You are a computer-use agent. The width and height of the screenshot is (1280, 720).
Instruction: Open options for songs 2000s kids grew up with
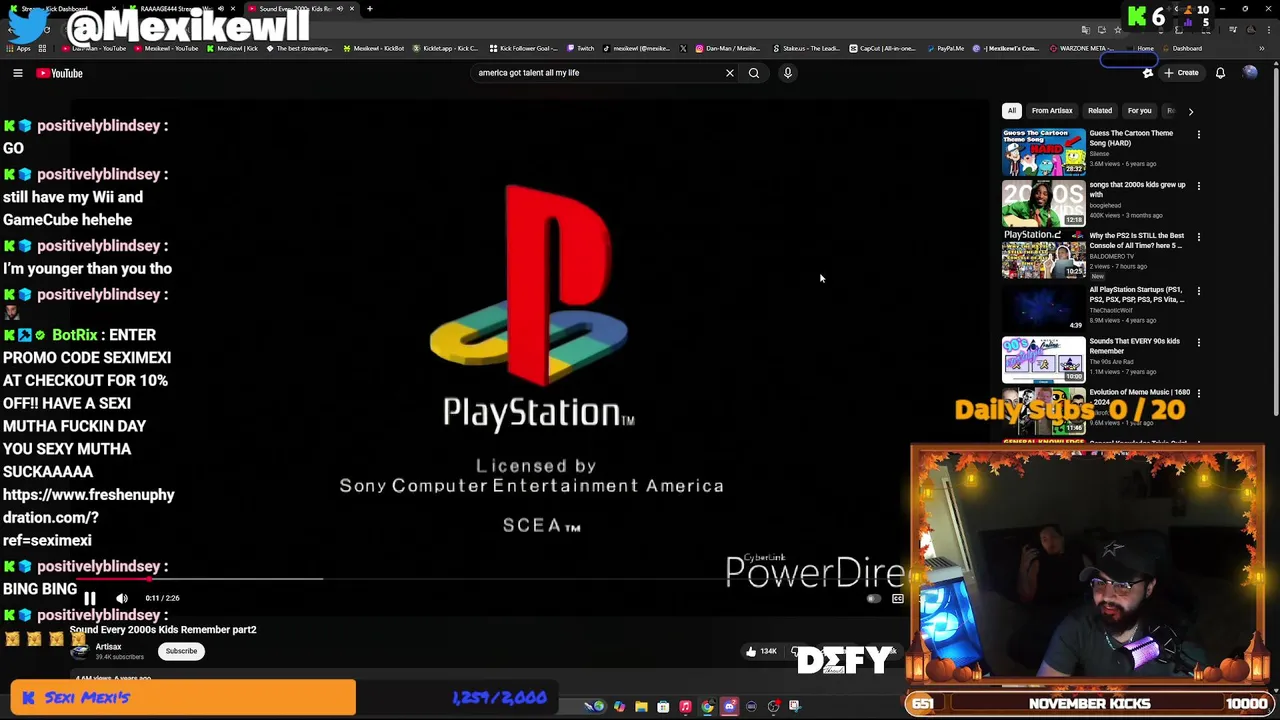(x=1199, y=186)
